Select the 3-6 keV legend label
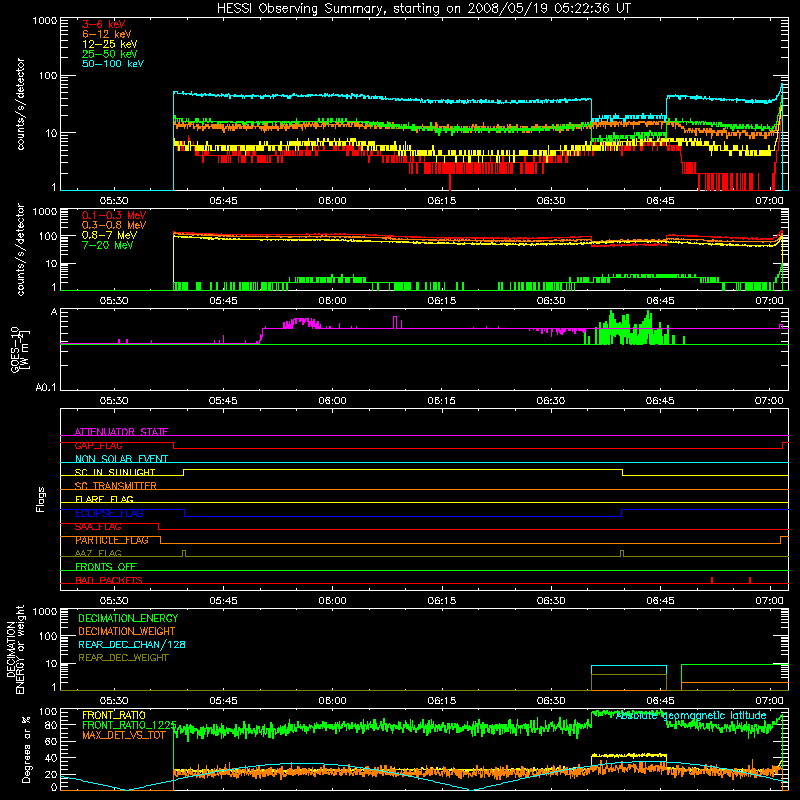 tap(103, 24)
